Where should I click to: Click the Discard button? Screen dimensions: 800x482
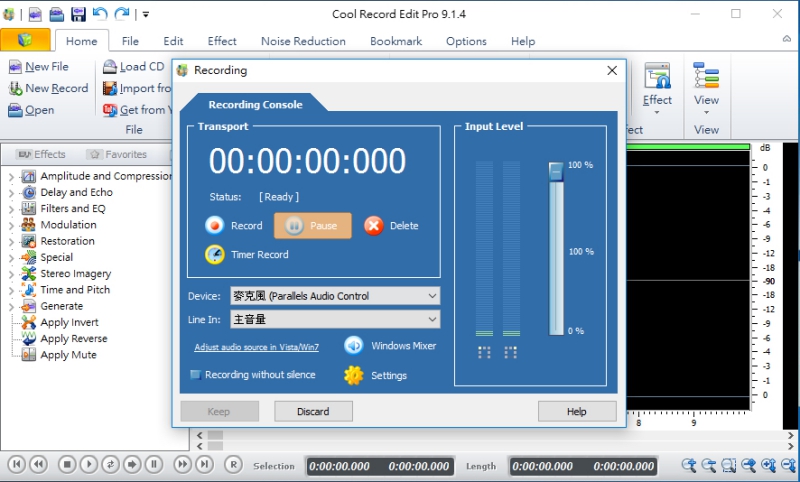pyautogui.click(x=313, y=411)
